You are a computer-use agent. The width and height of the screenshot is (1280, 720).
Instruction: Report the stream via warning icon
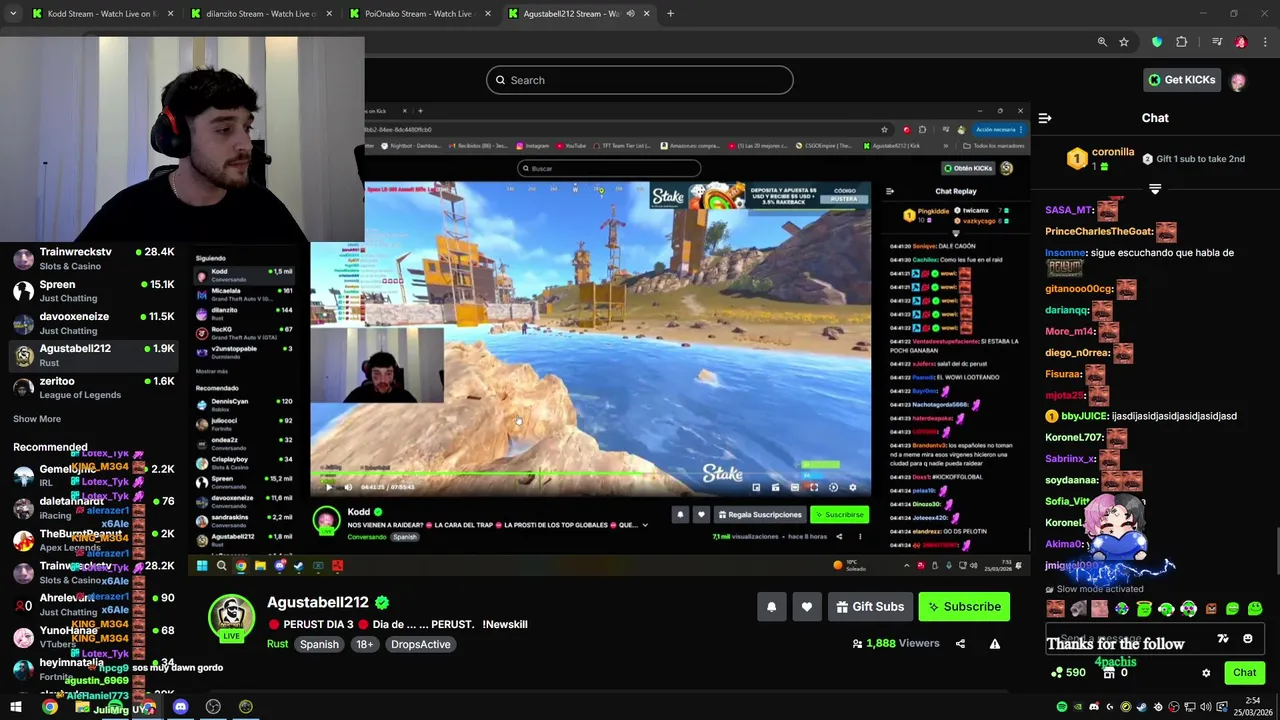[995, 644]
